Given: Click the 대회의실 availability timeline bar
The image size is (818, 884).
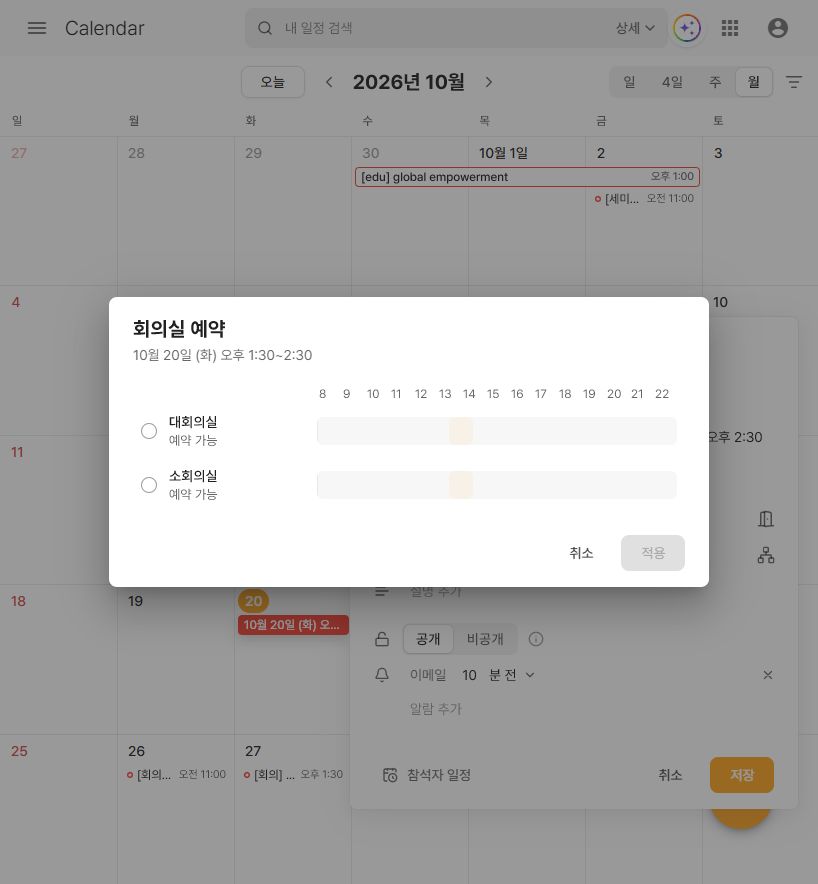Looking at the screenshot, I should (497, 431).
